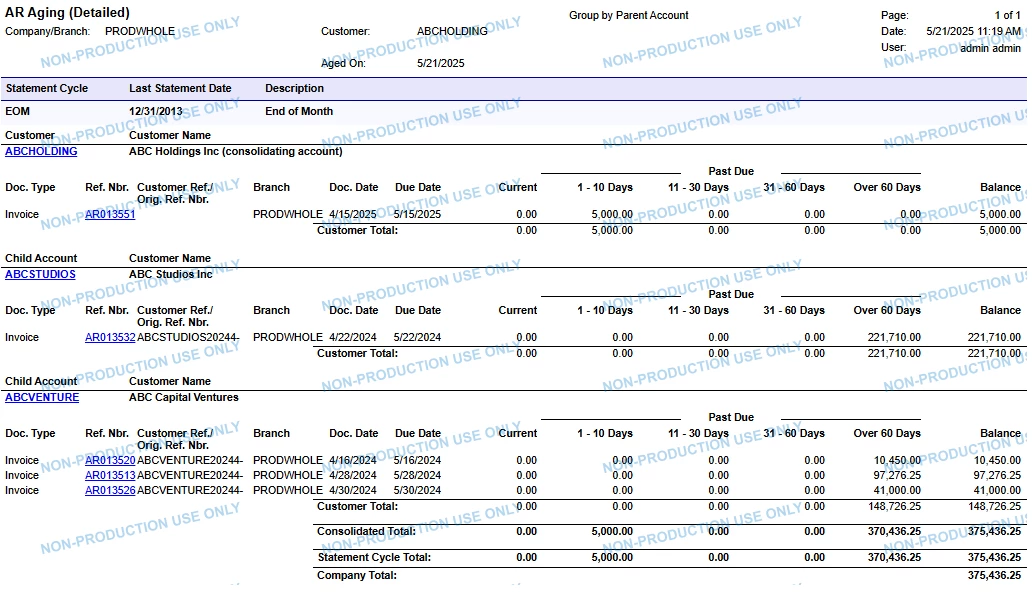
Task: Select the PRODWHOLE Company/Branch value
Action: pos(140,32)
